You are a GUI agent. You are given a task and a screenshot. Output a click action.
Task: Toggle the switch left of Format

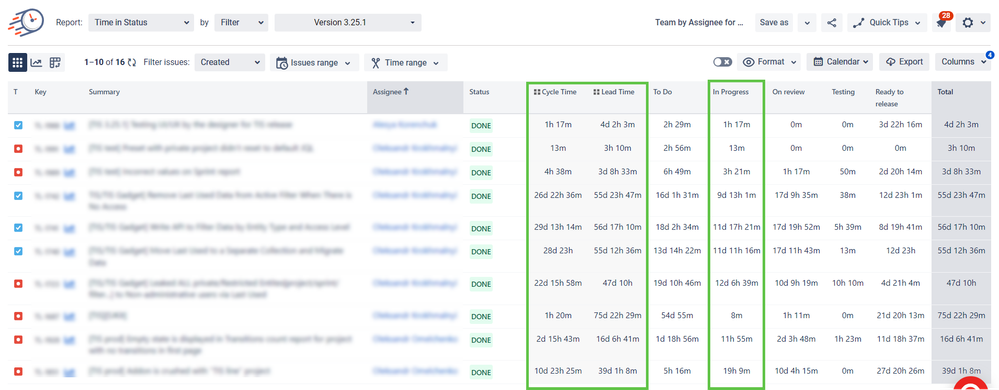(722, 62)
